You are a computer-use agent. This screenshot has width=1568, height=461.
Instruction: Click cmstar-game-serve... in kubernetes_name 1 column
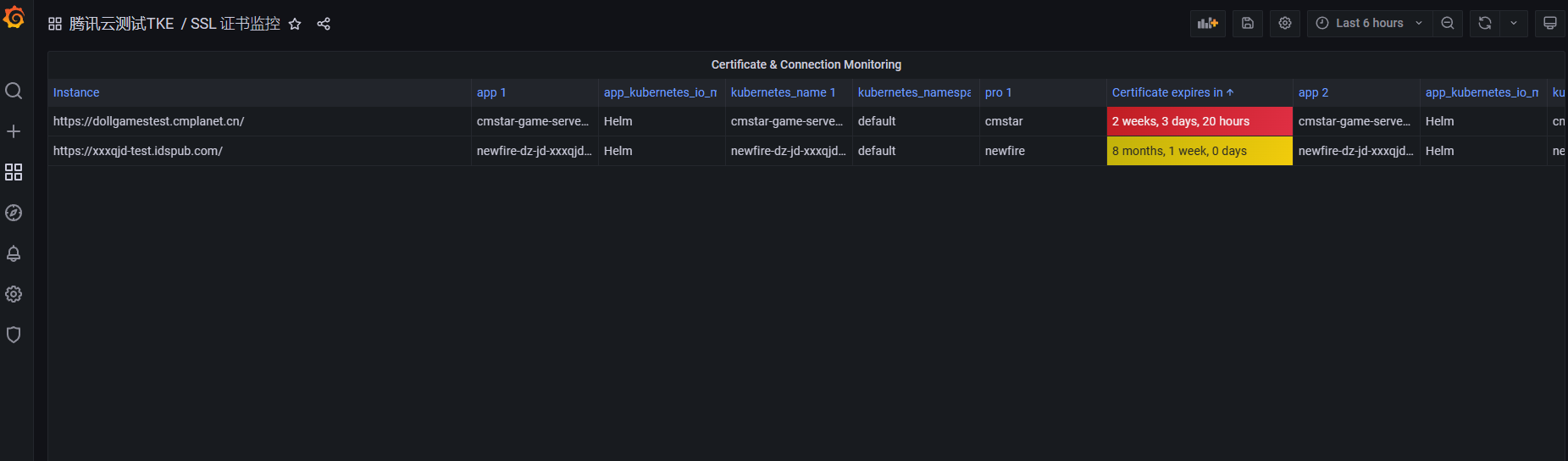coord(789,121)
